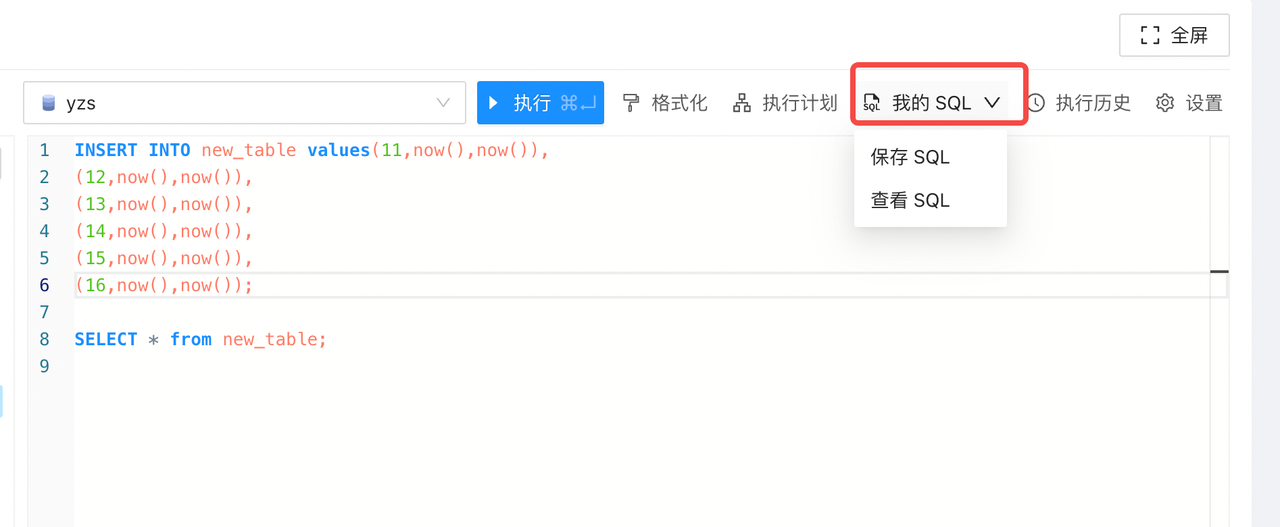Click the INSERT INTO keyword on line 1
The image size is (1280, 527).
pos(133,150)
